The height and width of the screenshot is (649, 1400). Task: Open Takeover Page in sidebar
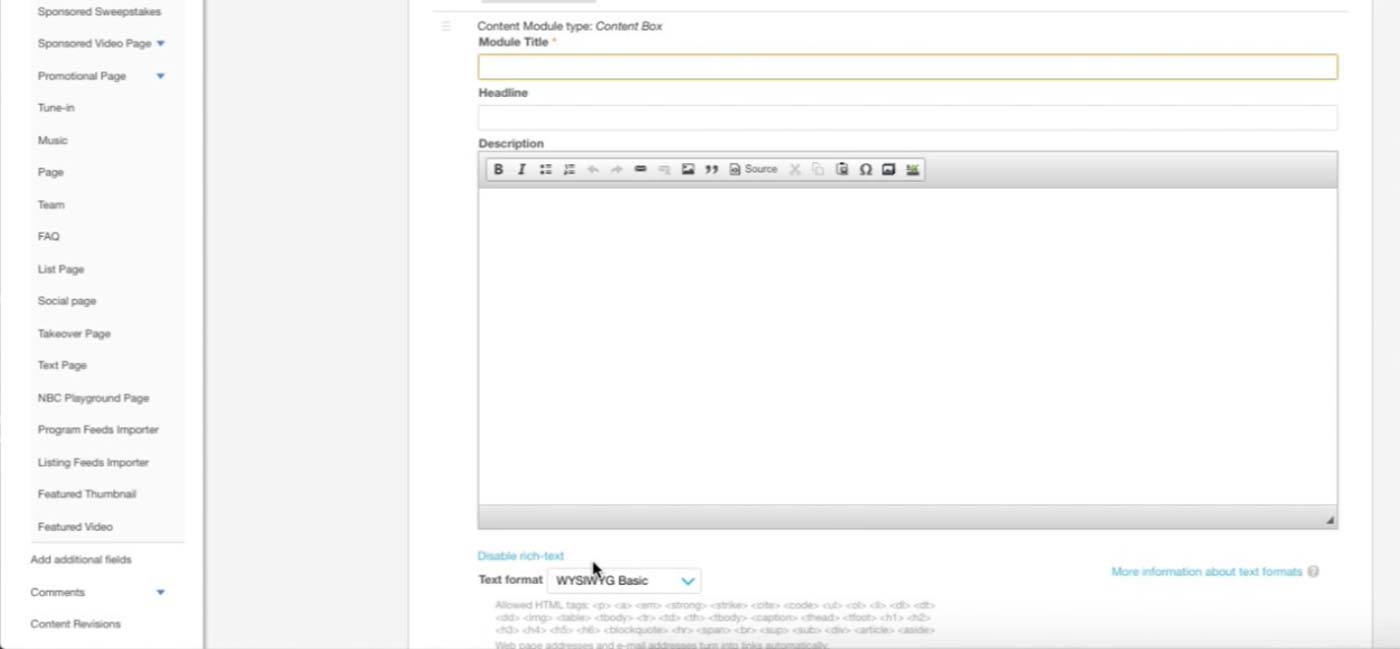(74, 334)
